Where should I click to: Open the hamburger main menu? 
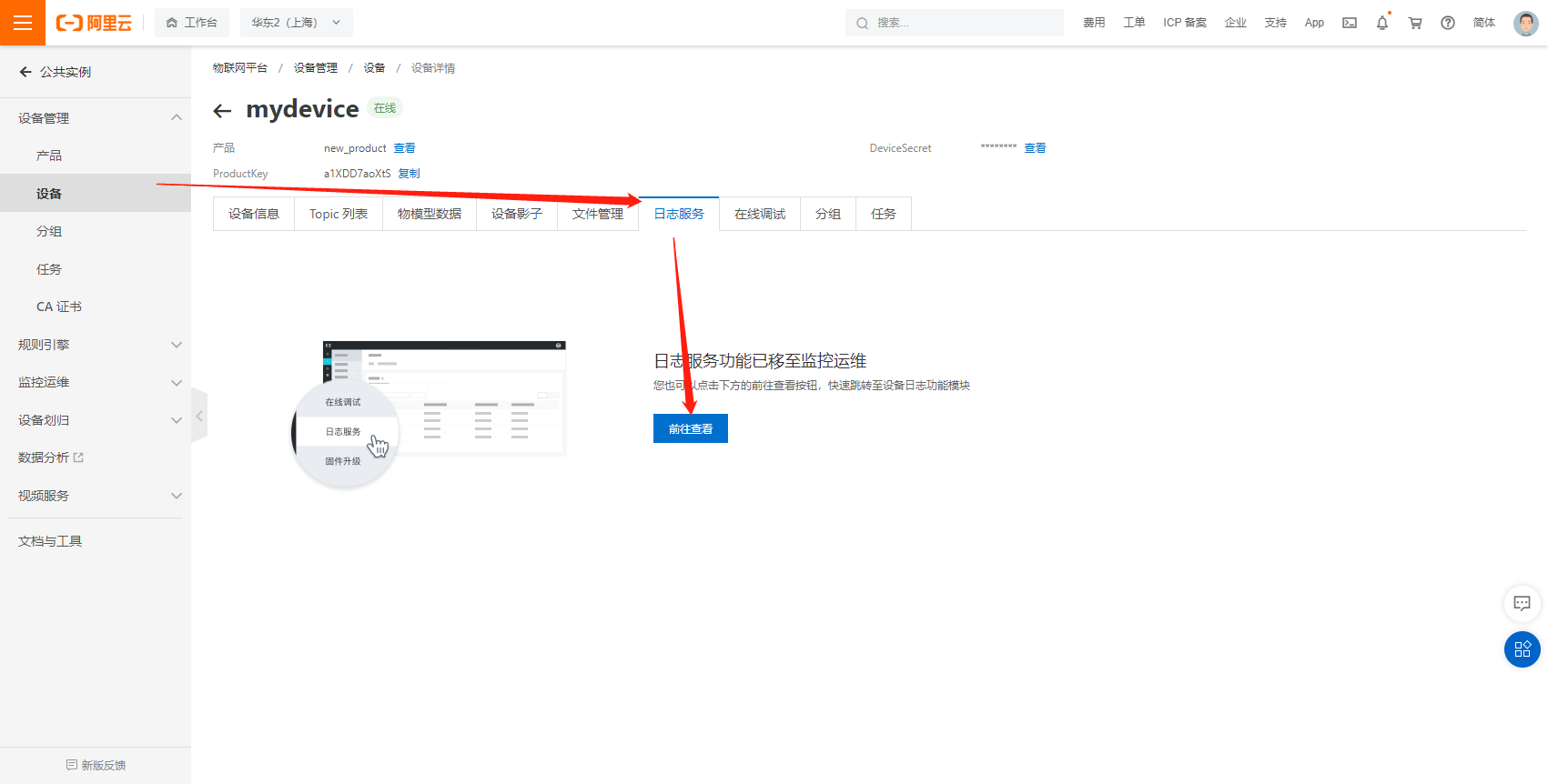click(x=23, y=23)
